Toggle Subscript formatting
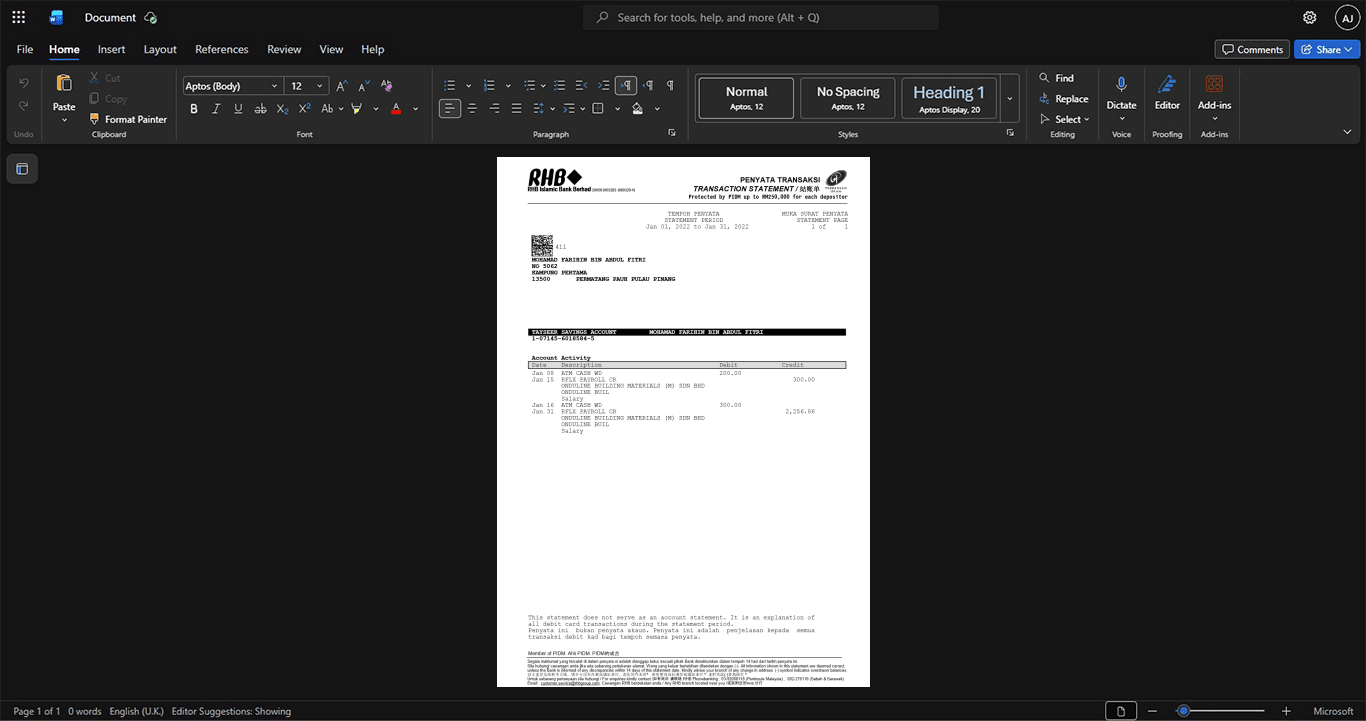The width and height of the screenshot is (1366, 721). tap(282, 108)
